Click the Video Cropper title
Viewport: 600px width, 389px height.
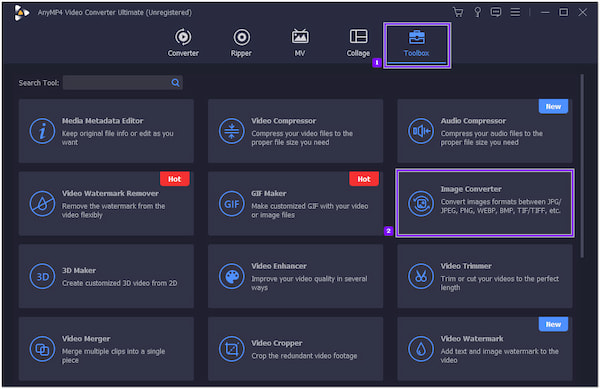[277, 343]
